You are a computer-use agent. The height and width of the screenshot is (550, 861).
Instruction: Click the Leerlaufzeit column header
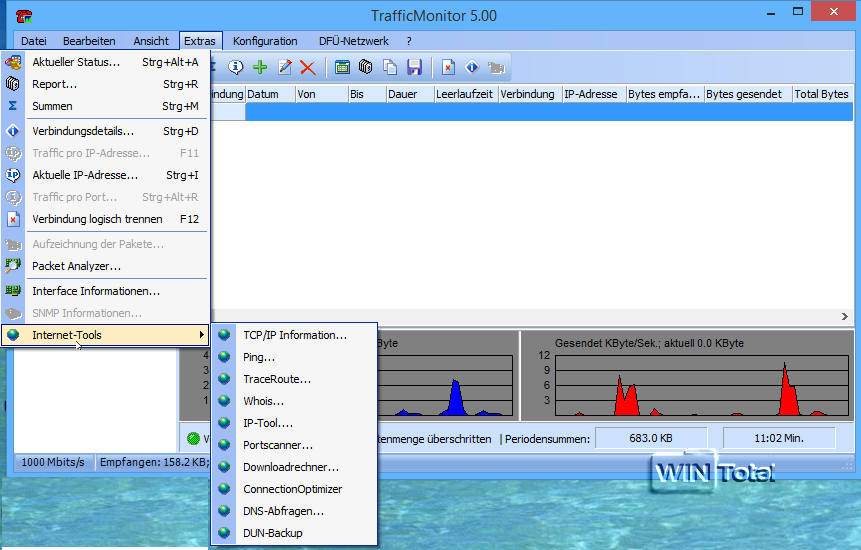tap(464, 94)
